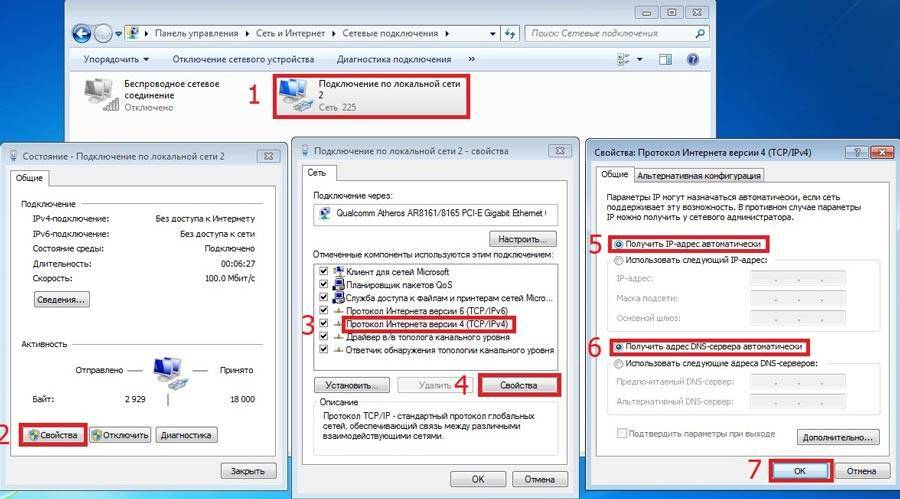
Task: Toggle Ответчик обнаружения топологии checkbox
Action: pos(324,350)
